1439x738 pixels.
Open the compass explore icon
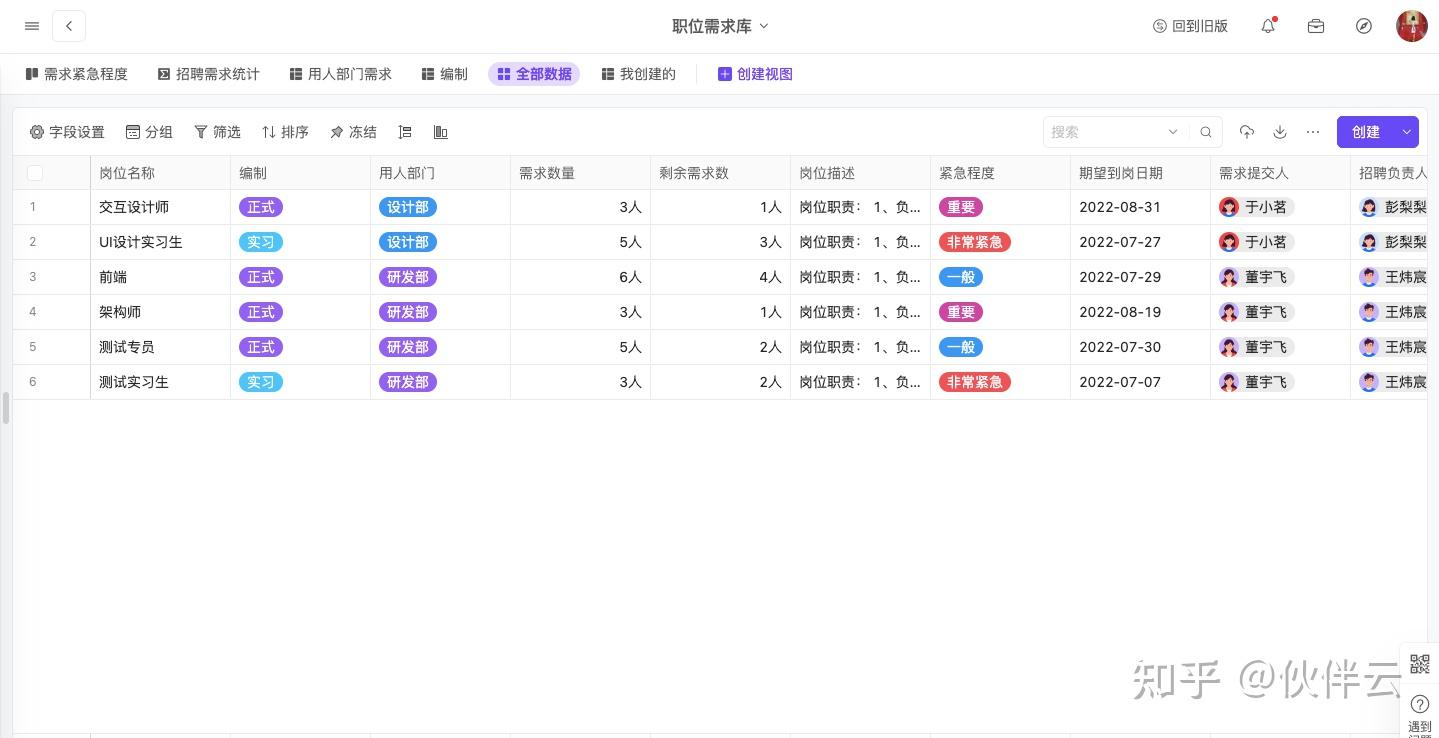click(1364, 26)
